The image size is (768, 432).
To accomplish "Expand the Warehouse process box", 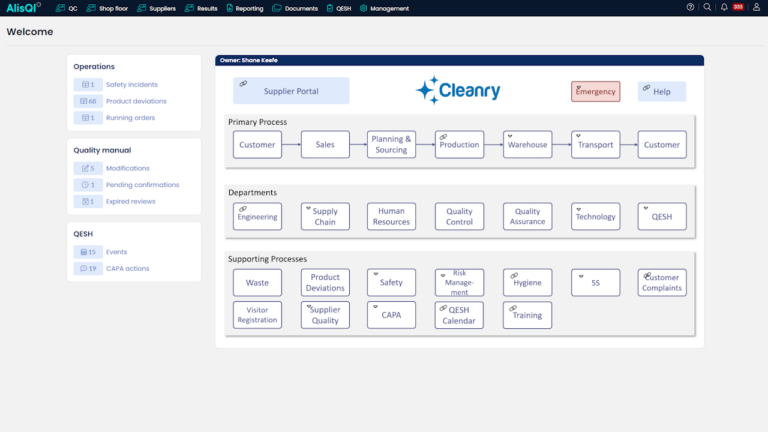I will pyautogui.click(x=528, y=144).
